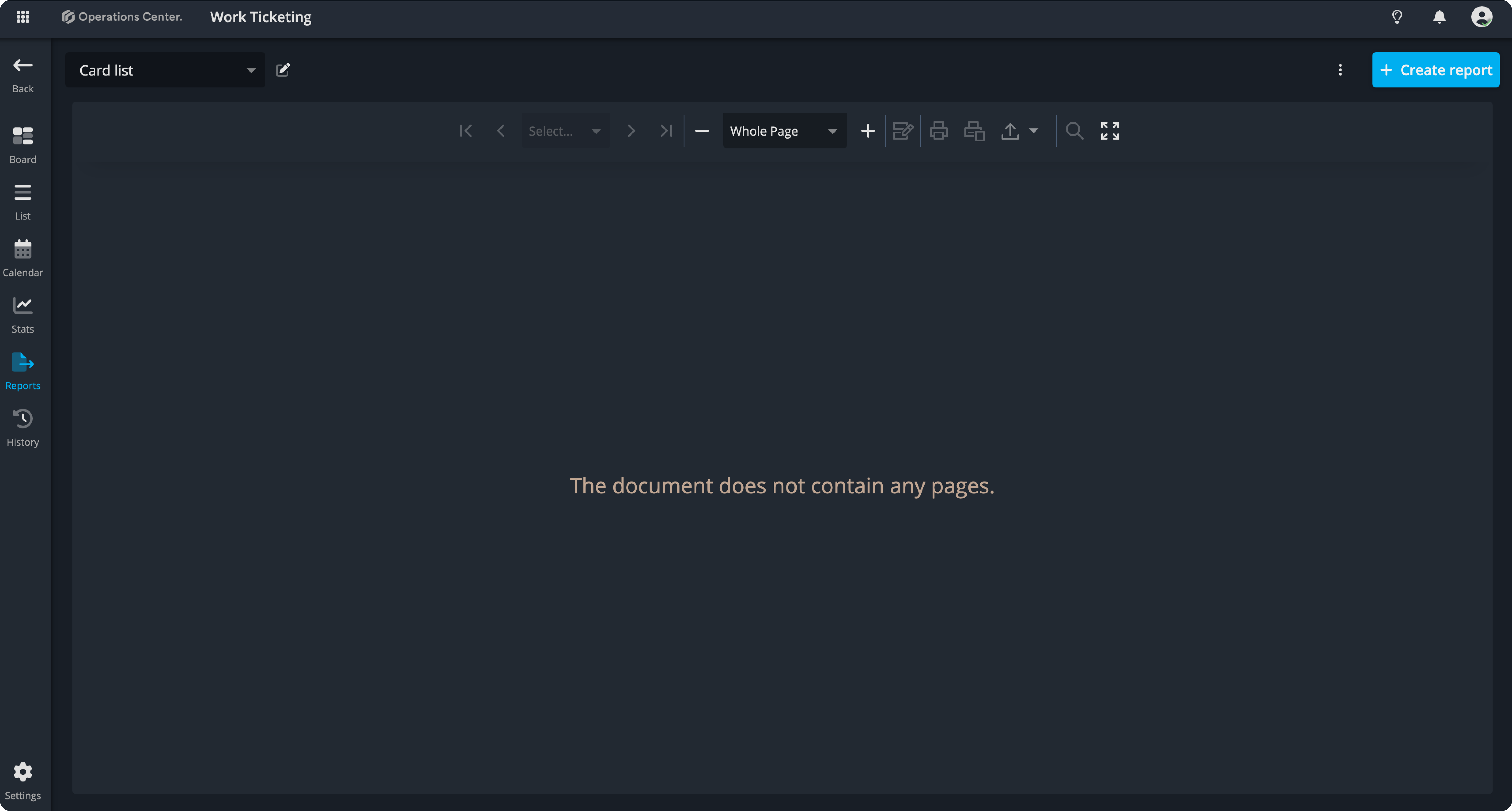Viewport: 1512px width, 811px height.
Task: Open the Board view
Action: 23,145
